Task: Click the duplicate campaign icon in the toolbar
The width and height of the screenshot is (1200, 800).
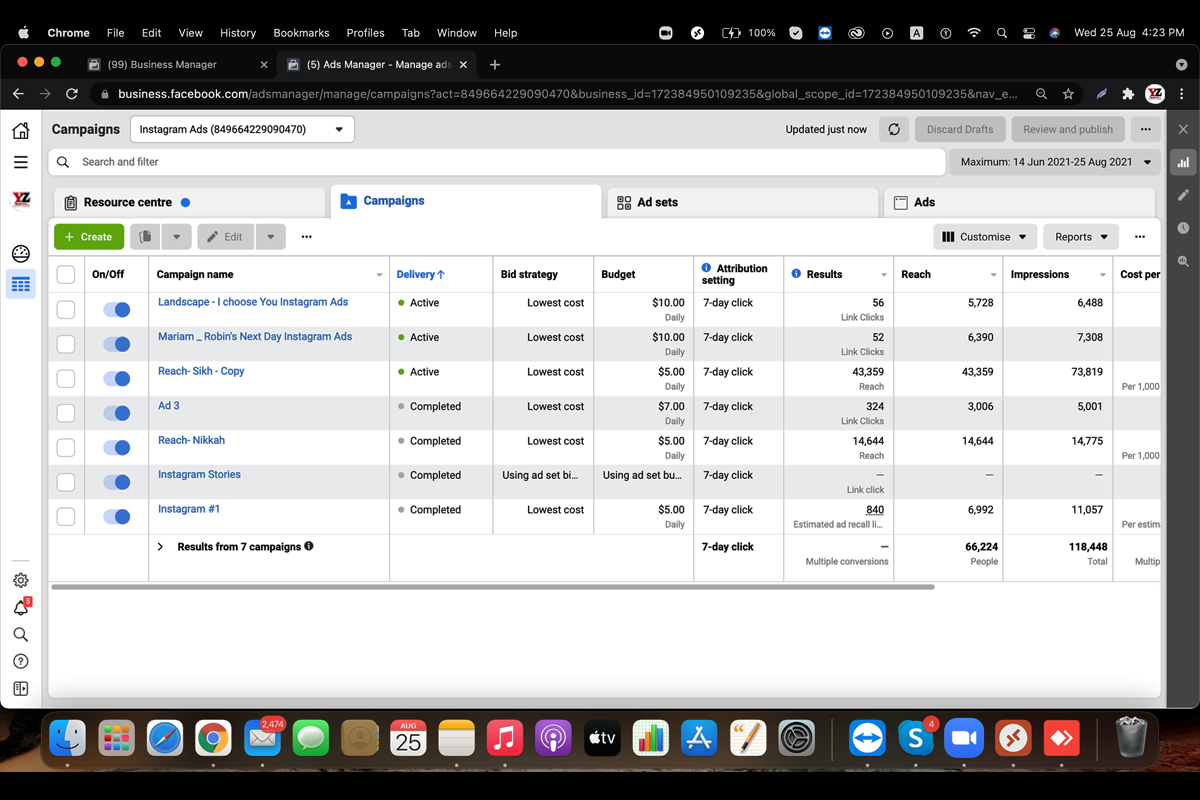Action: tap(145, 237)
